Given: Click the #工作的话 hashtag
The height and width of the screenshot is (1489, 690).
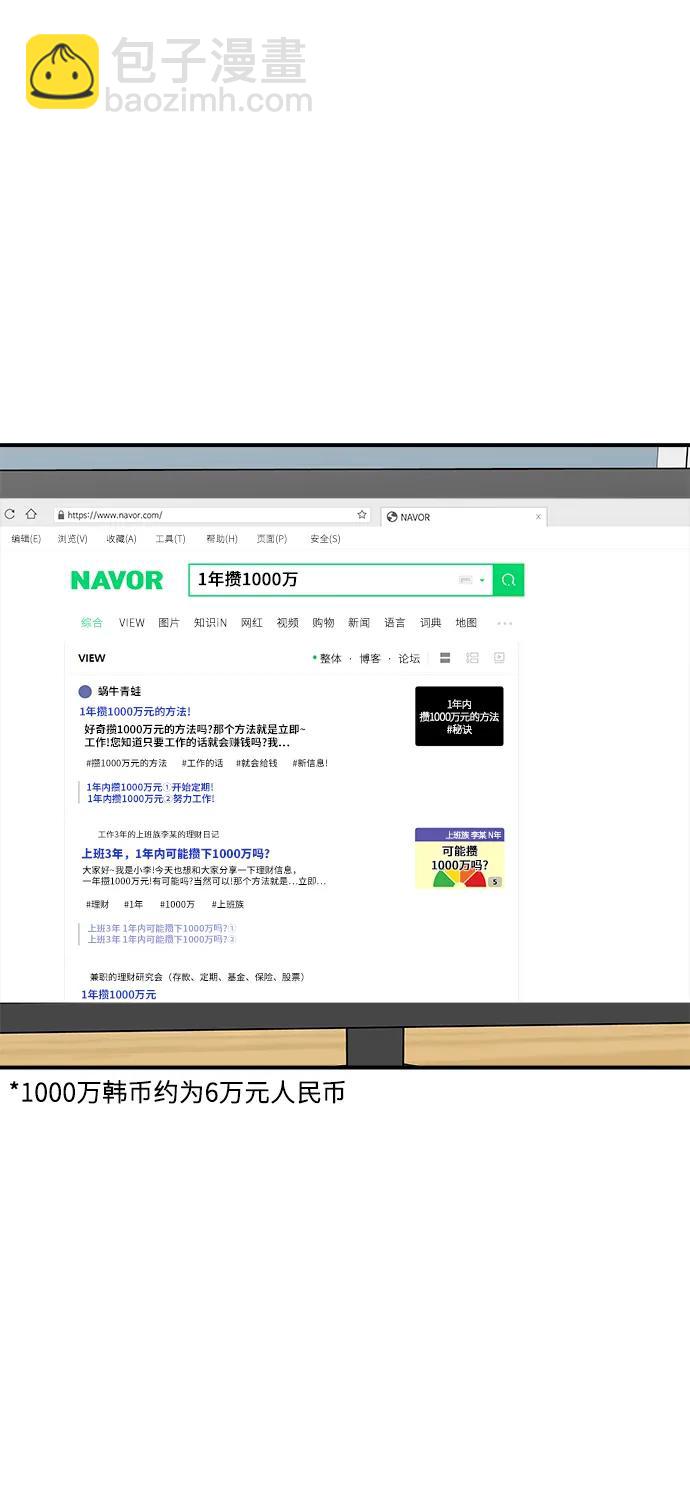Looking at the screenshot, I should tap(202, 763).
